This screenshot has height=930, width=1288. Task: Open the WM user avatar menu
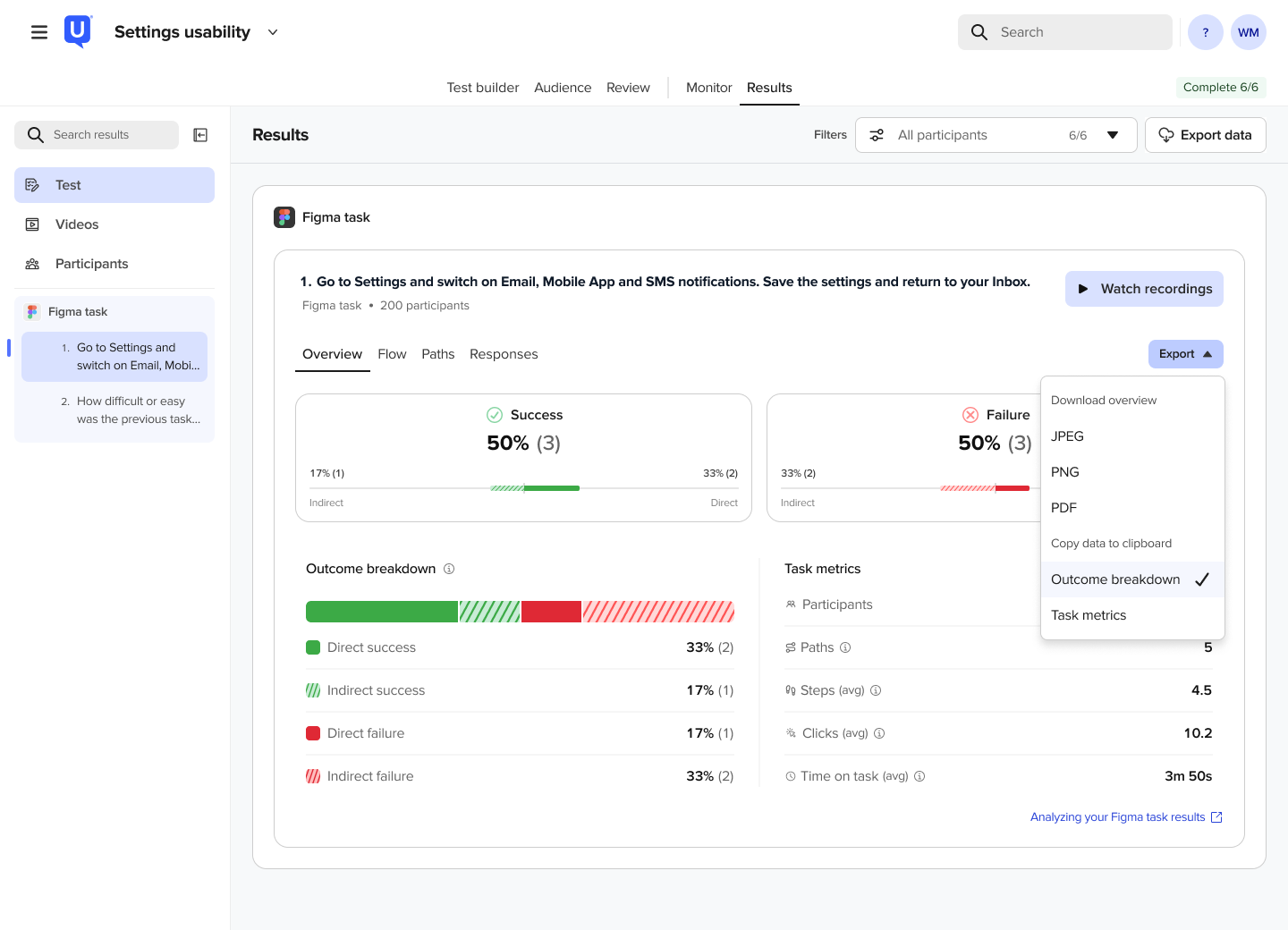(x=1249, y=32)
